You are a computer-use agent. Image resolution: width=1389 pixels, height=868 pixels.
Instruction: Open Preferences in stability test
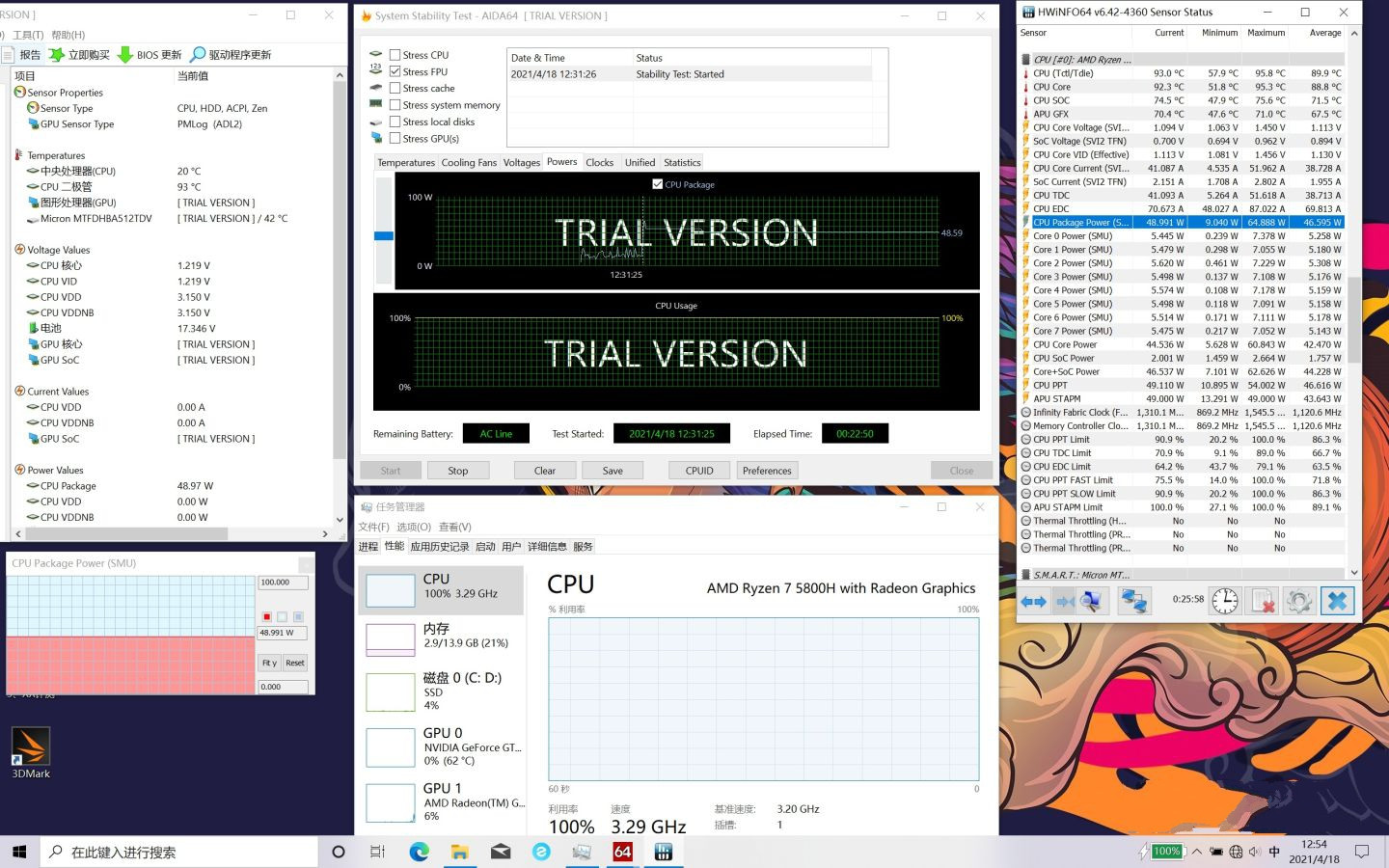(767, 471)
